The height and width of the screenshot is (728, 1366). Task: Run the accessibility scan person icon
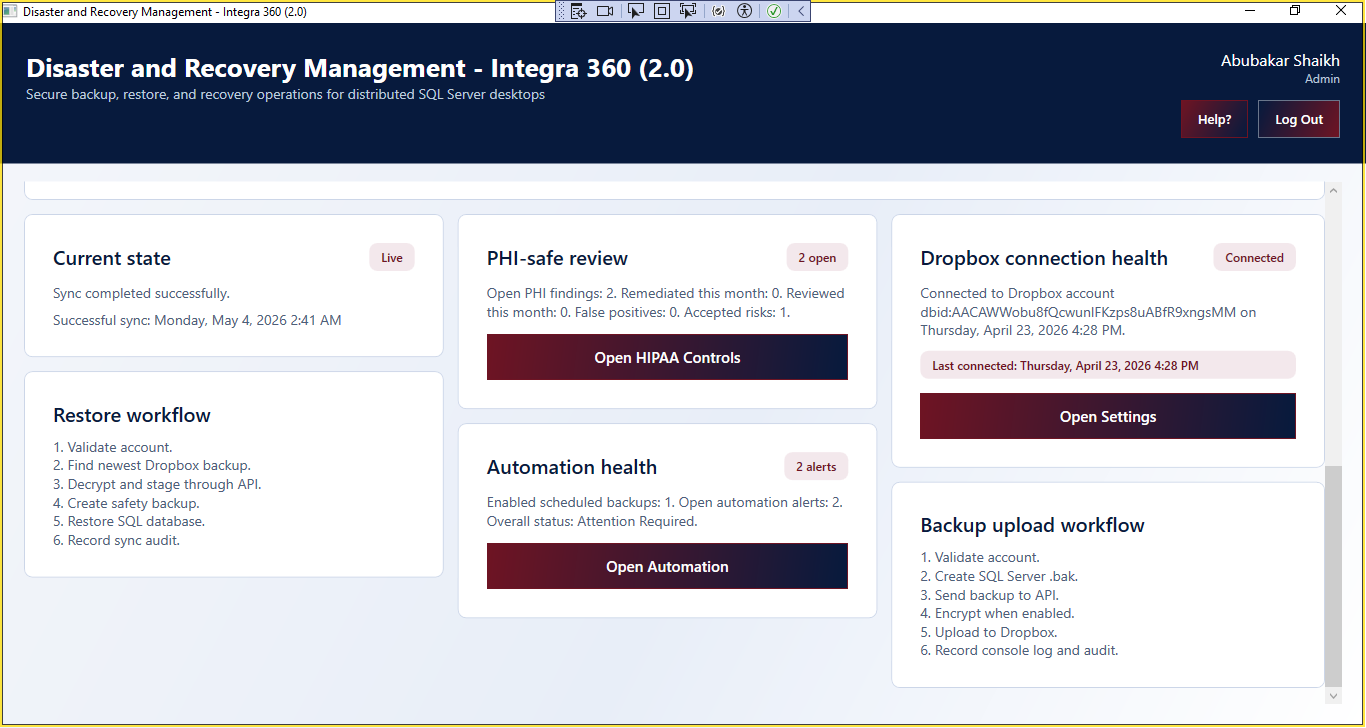744,11
